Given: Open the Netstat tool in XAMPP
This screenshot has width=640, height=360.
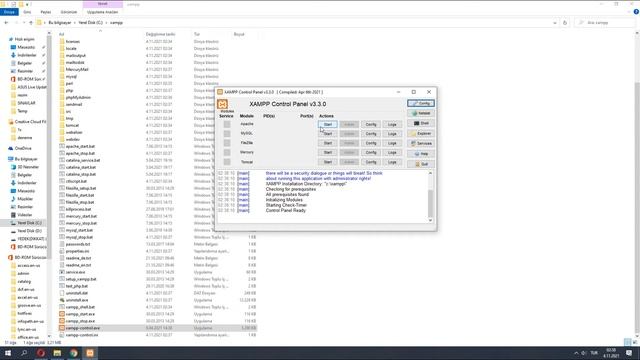Looking at the screenshot, I should [421, 113].
